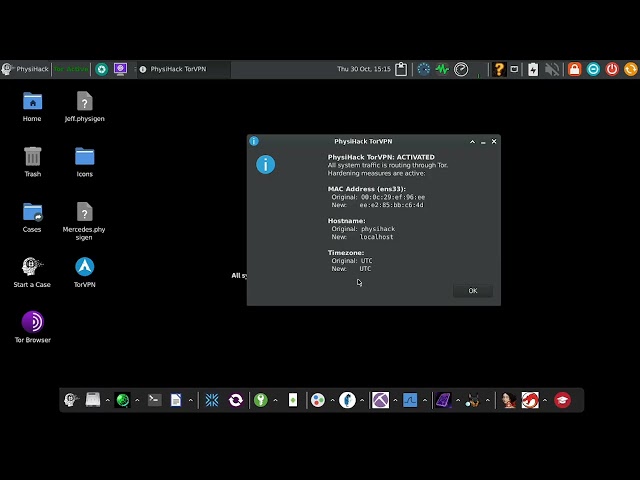Launch the terminal from the dock
Screen dimensions: 640x480
pyautogui.click(x=154, y=400)
